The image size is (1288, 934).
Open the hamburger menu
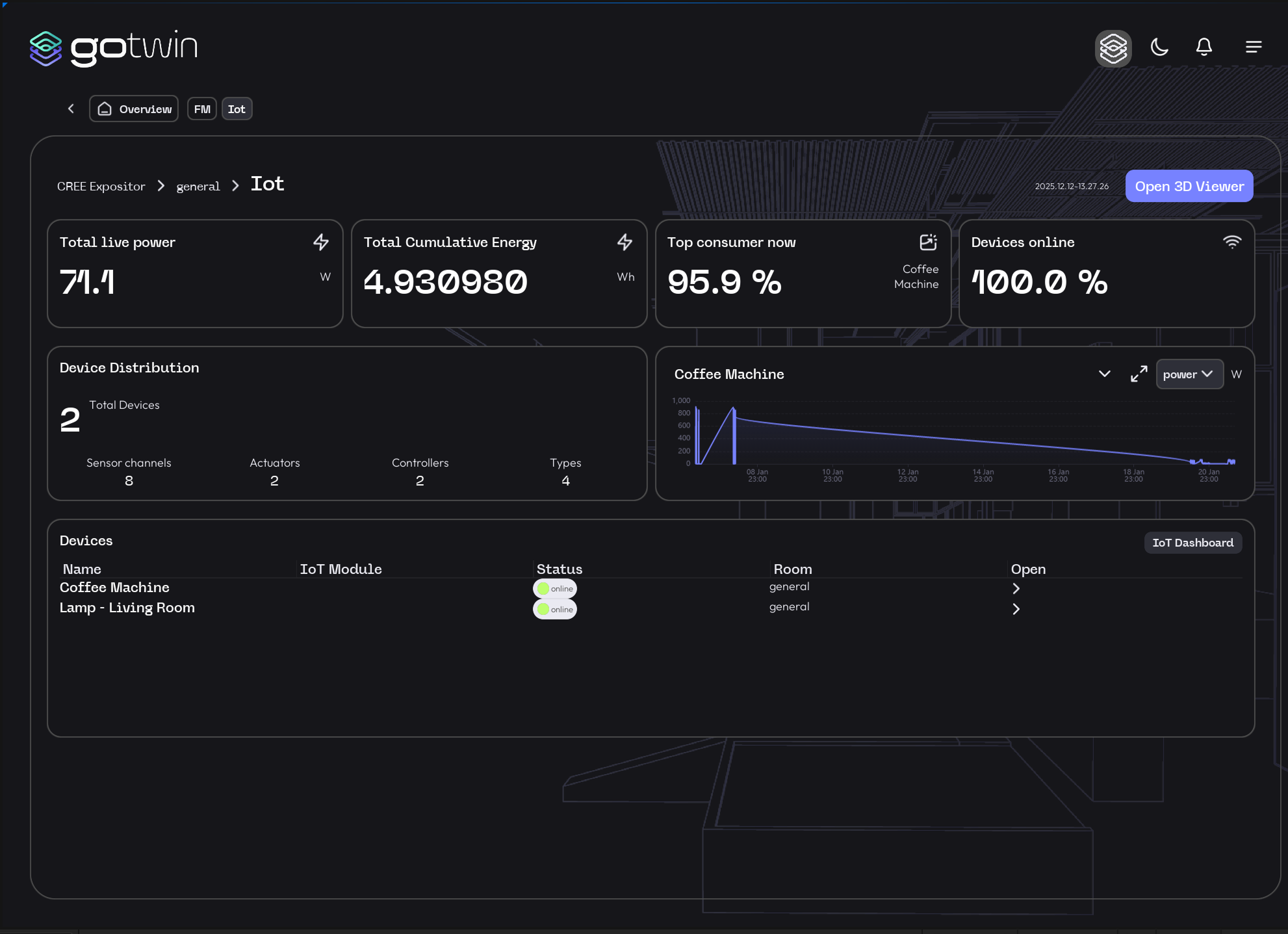pyautogui.click(x=1254, y=47)
